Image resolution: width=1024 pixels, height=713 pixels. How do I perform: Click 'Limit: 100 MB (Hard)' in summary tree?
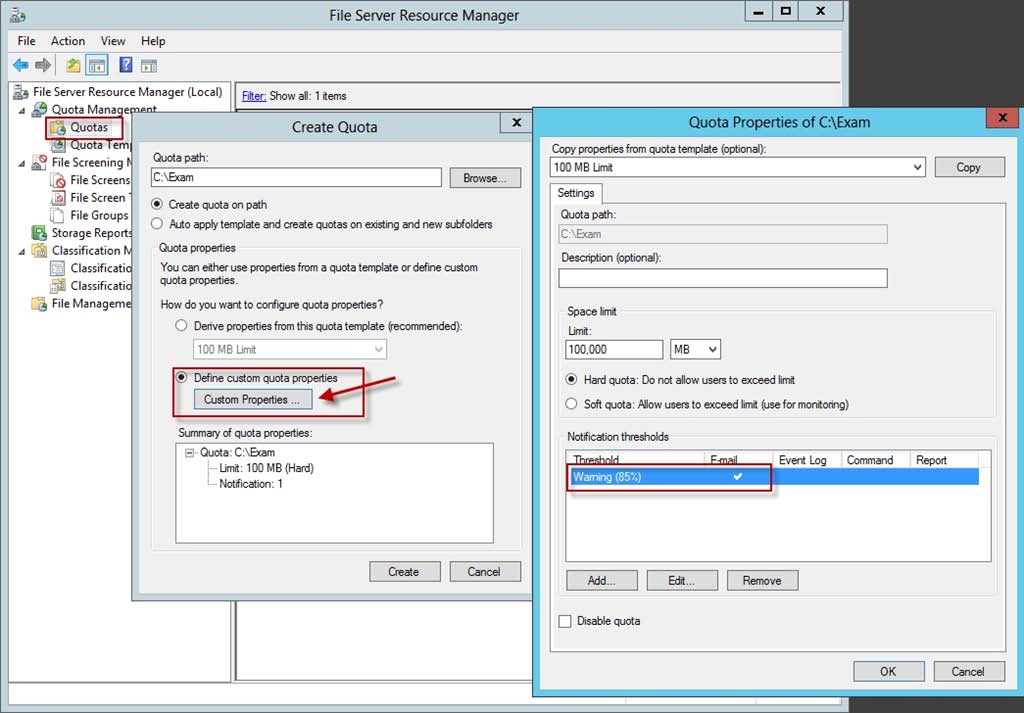(266, 468)
